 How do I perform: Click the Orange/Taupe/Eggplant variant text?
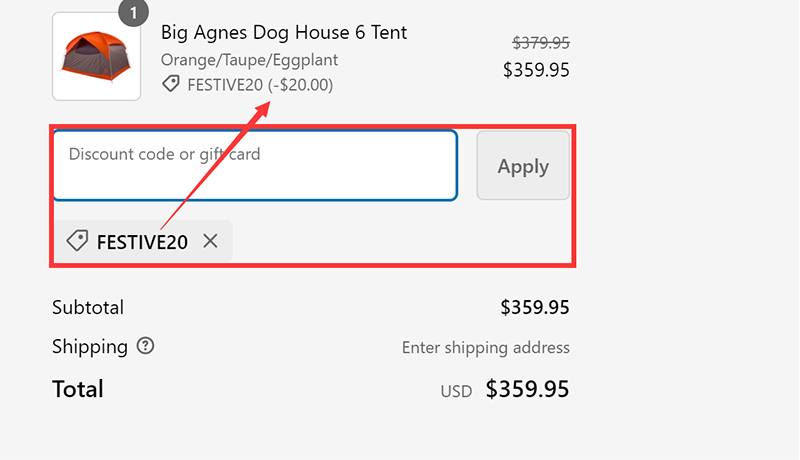[x=249, y=60]
